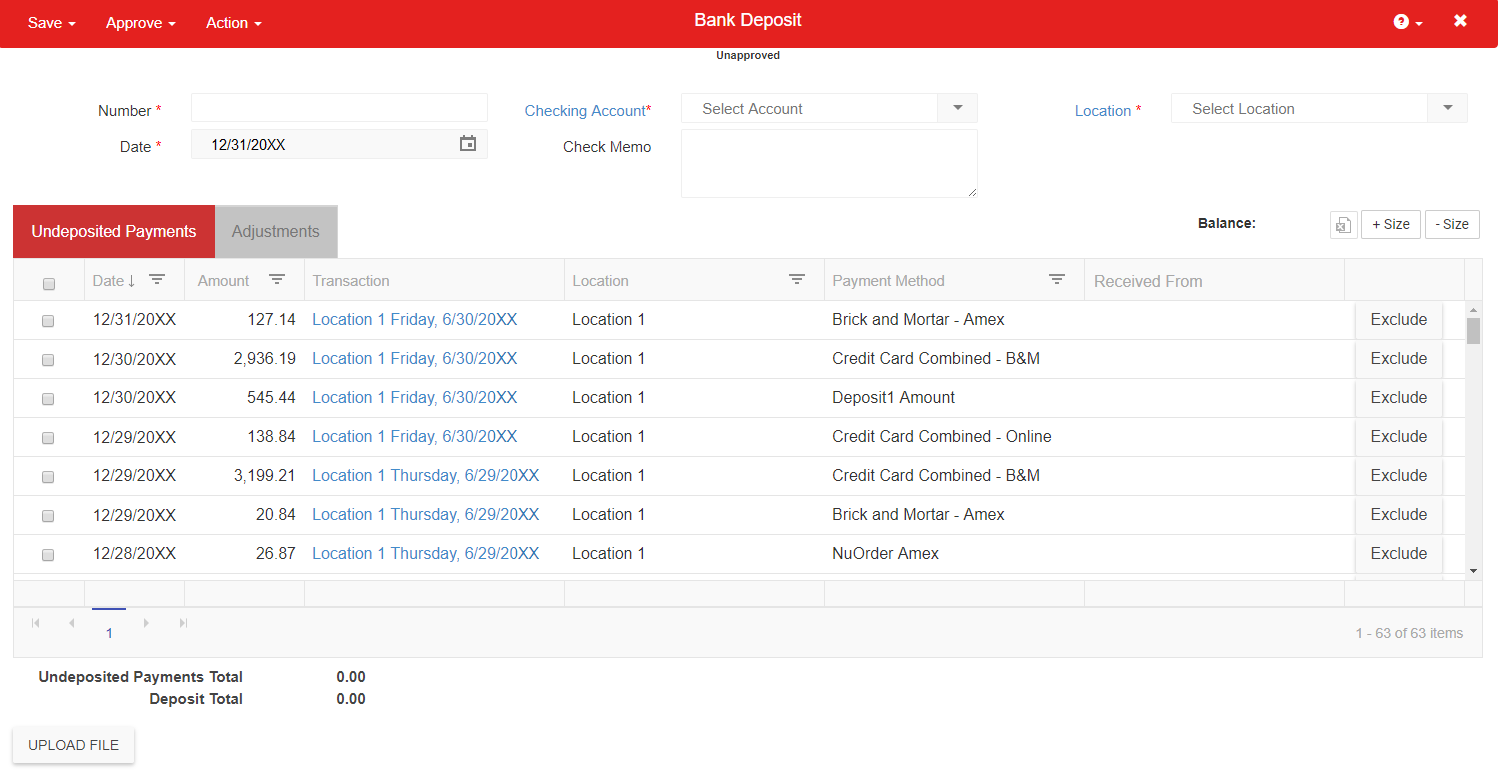Go to the last page of results
Screen dimensions: 1498x775
pos(183,623)
